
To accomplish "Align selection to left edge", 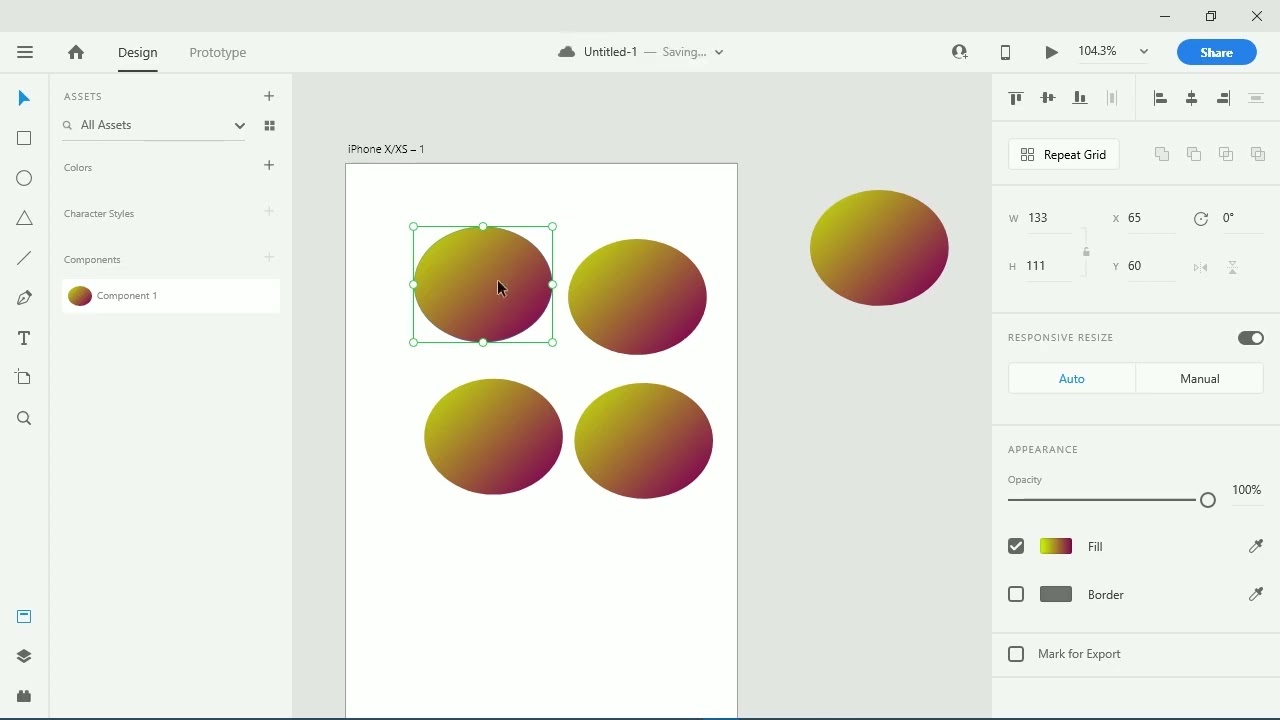I will [1160, 98].
